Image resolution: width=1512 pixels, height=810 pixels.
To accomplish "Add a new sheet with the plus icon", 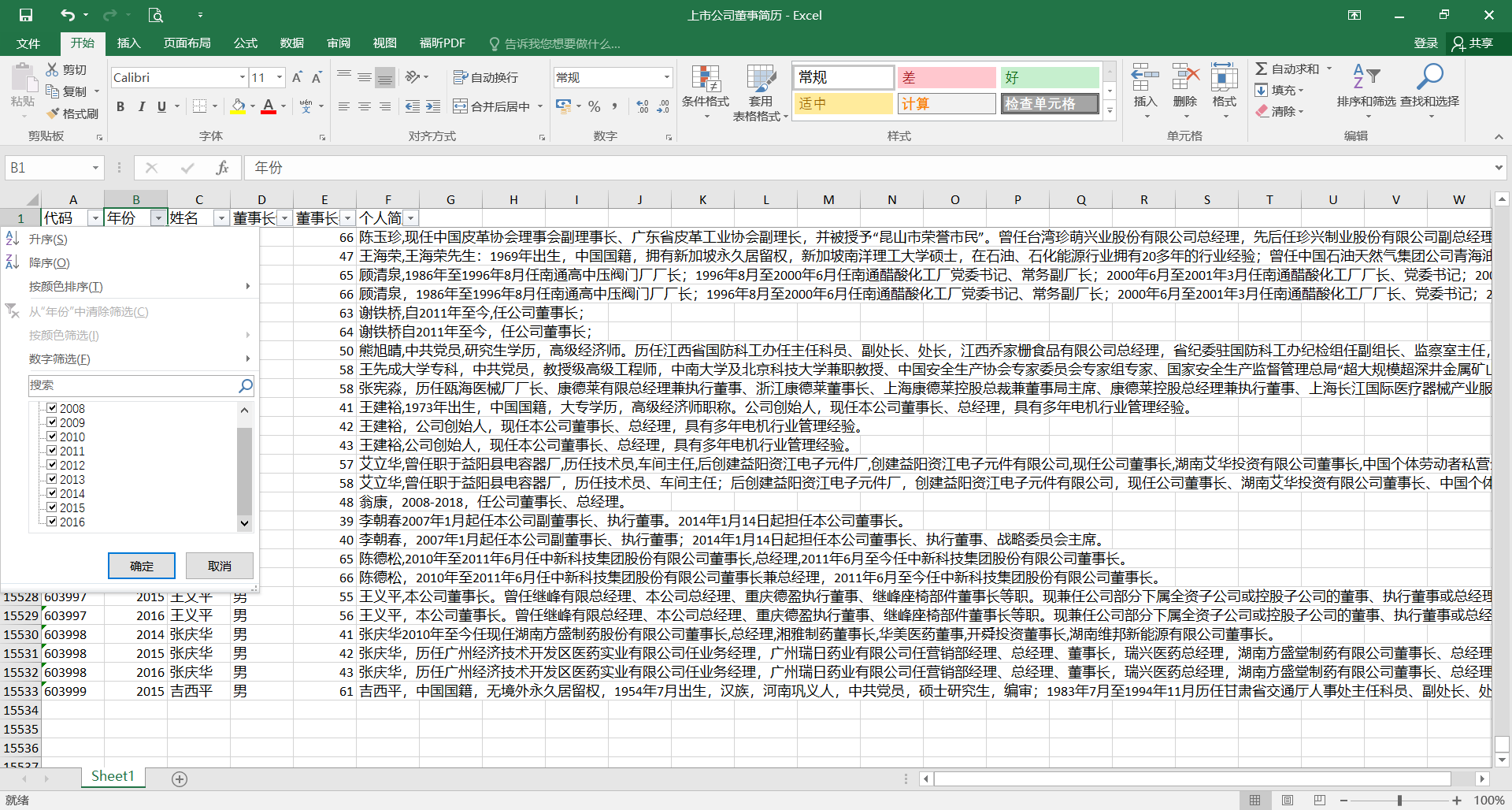I will coord(180,778).
